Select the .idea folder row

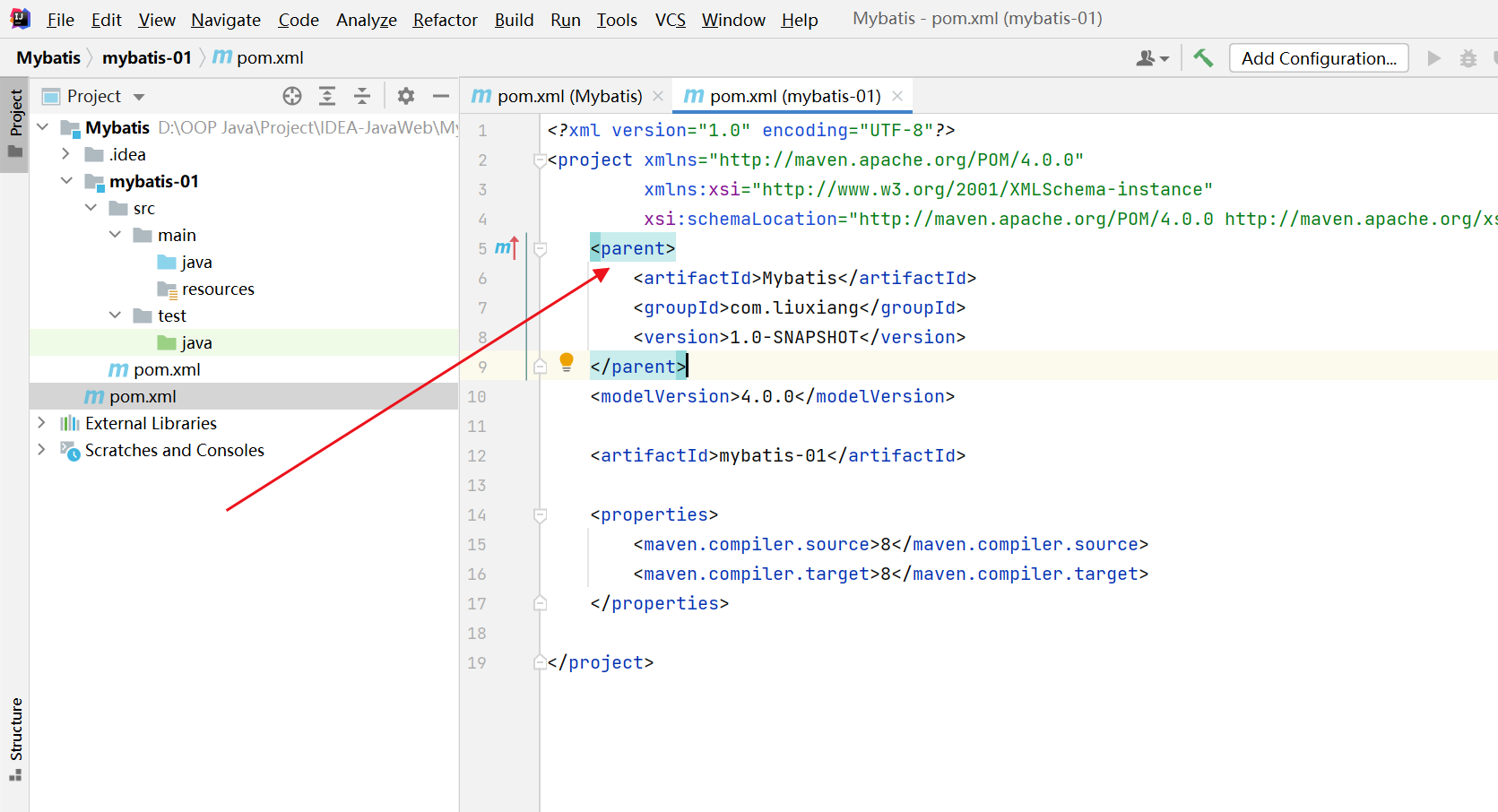[244, 154]
